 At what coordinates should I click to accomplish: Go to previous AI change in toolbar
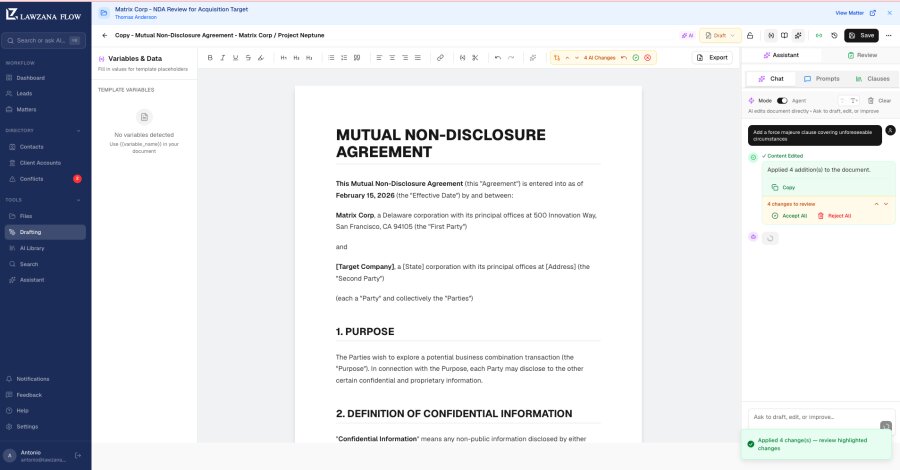click(x=567, y=57)
